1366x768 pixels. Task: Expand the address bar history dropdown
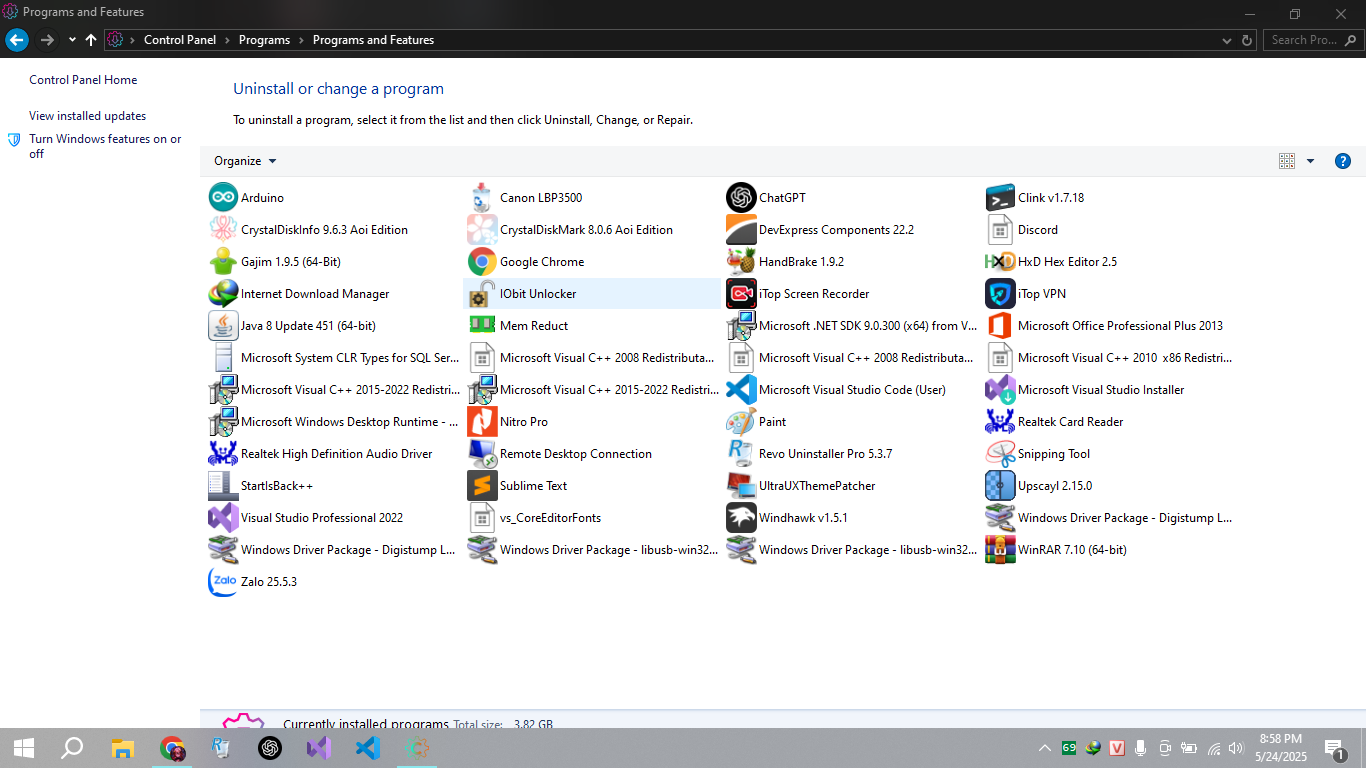click(1227, 40)
